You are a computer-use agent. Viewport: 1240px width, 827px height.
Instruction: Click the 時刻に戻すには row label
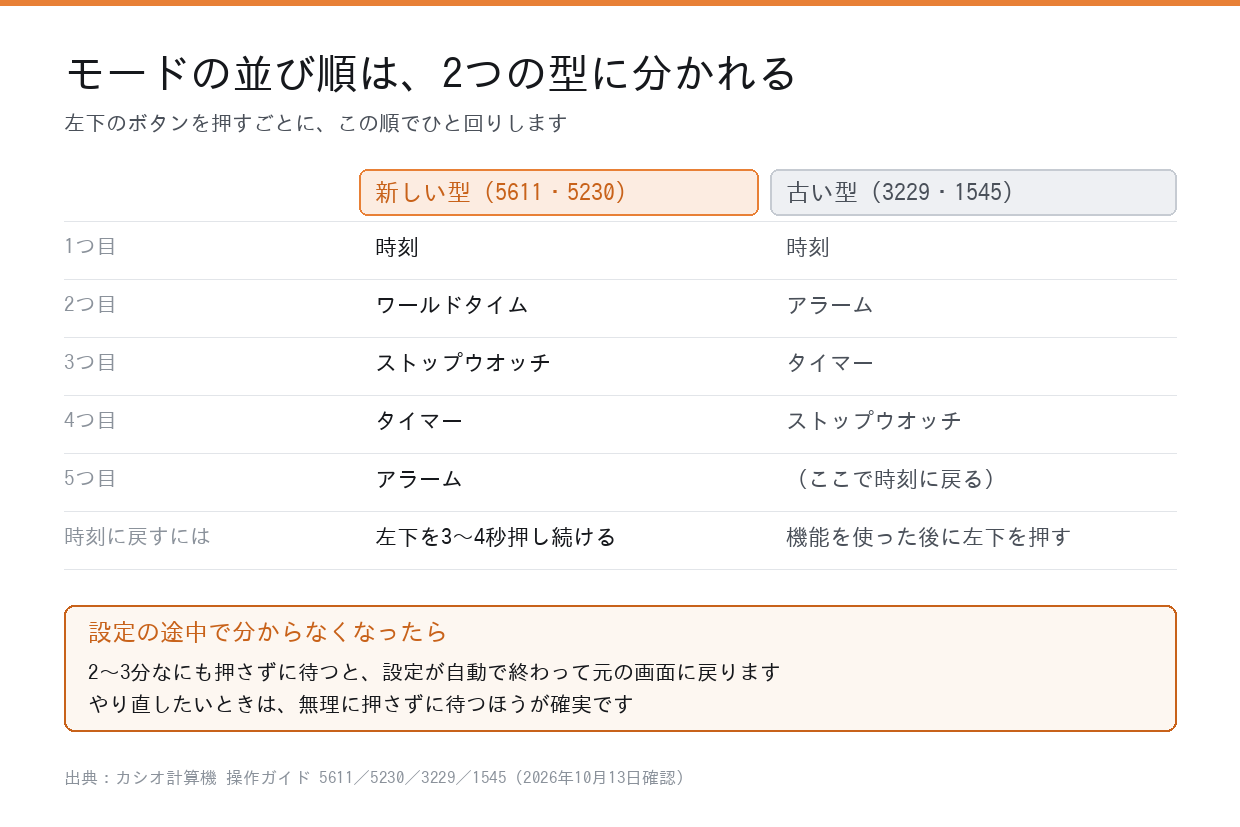tap(138, 536)
